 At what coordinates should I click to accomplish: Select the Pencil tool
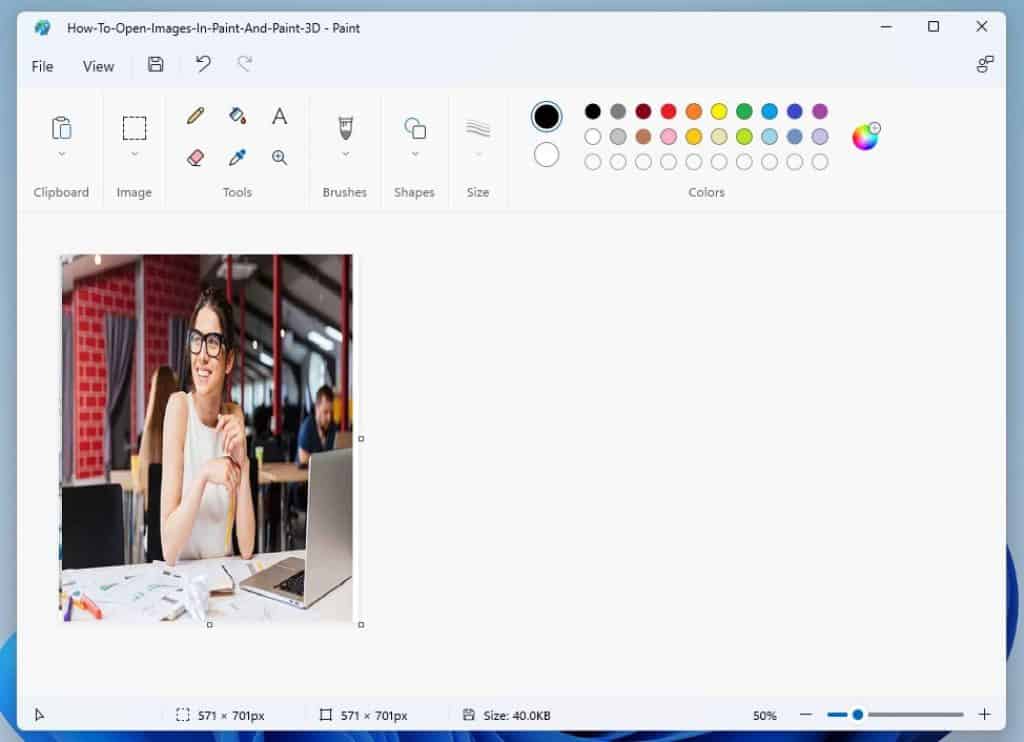[x=195, y=116]
